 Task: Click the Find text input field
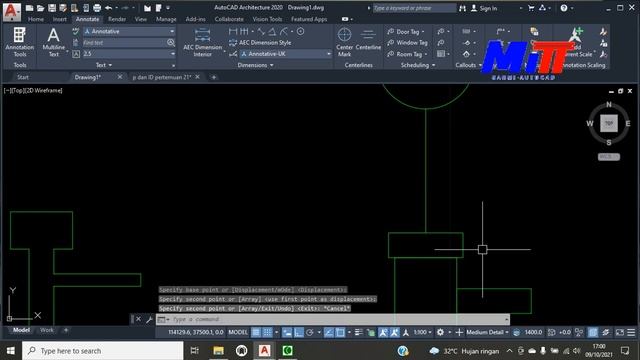124,42
